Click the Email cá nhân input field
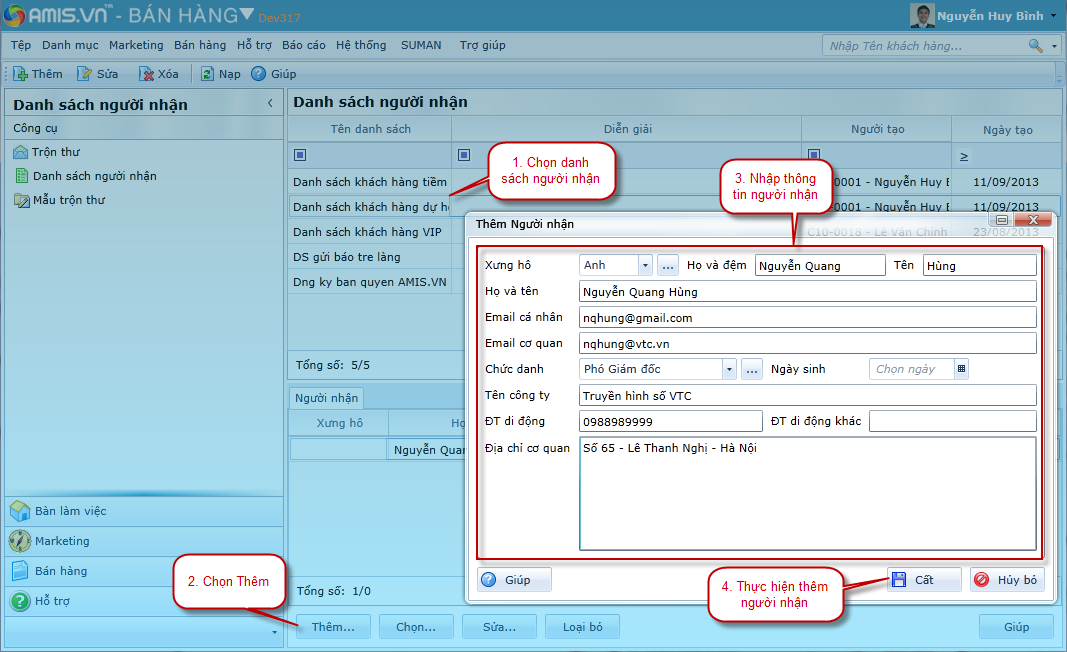Viewport: 1067px width, 652px height. (x=807, y=317)
